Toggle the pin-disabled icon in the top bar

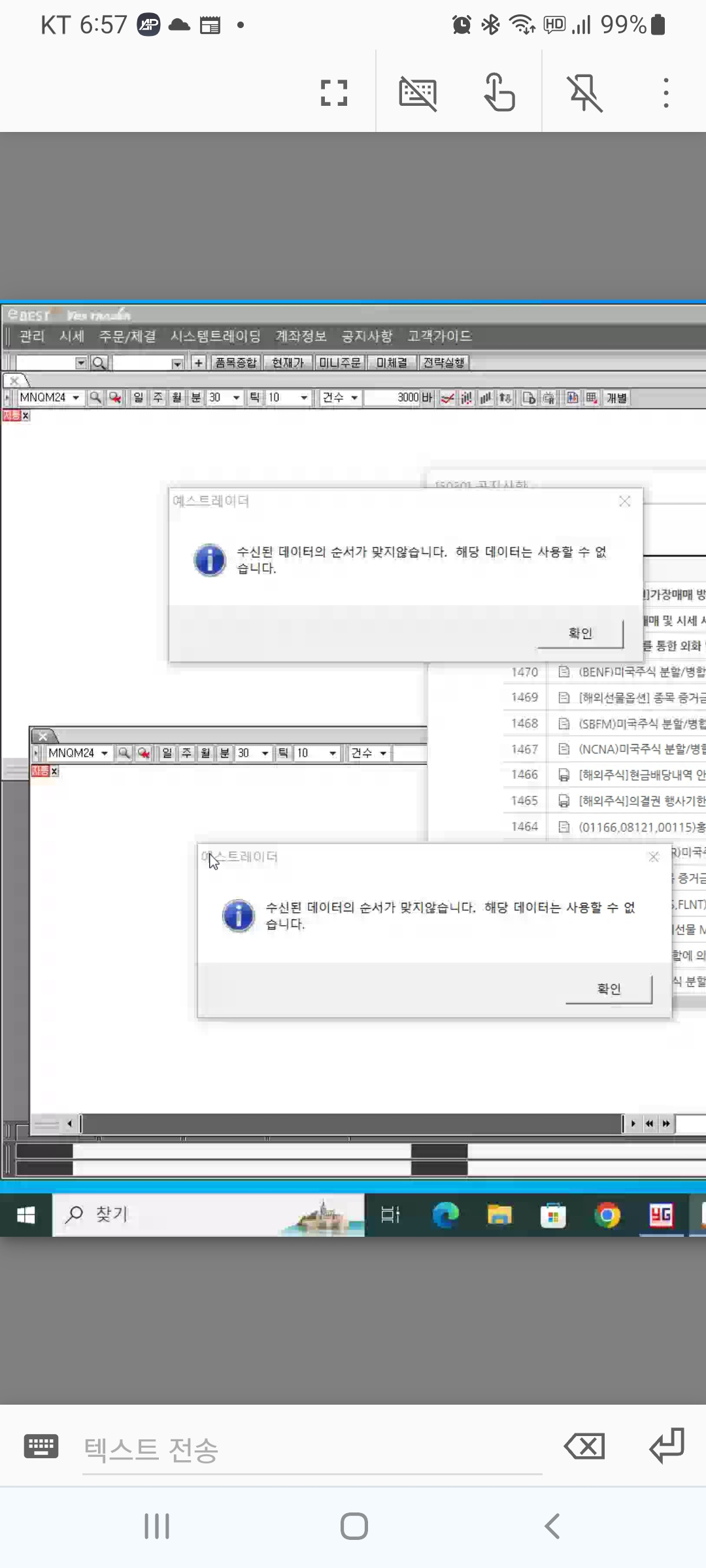[584, 93]
